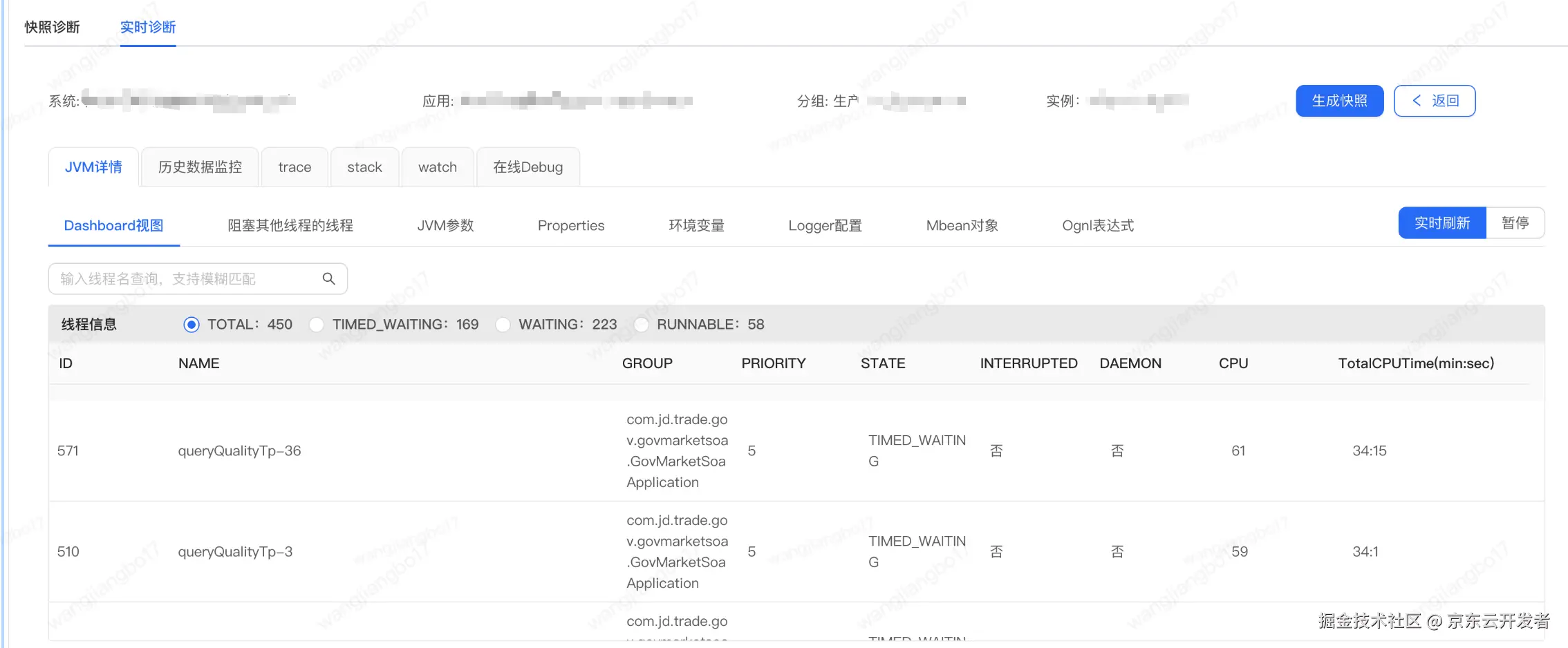Screen dimensions: 1568x648
Task: Click the CPU column header
Action: point(1233,363)
